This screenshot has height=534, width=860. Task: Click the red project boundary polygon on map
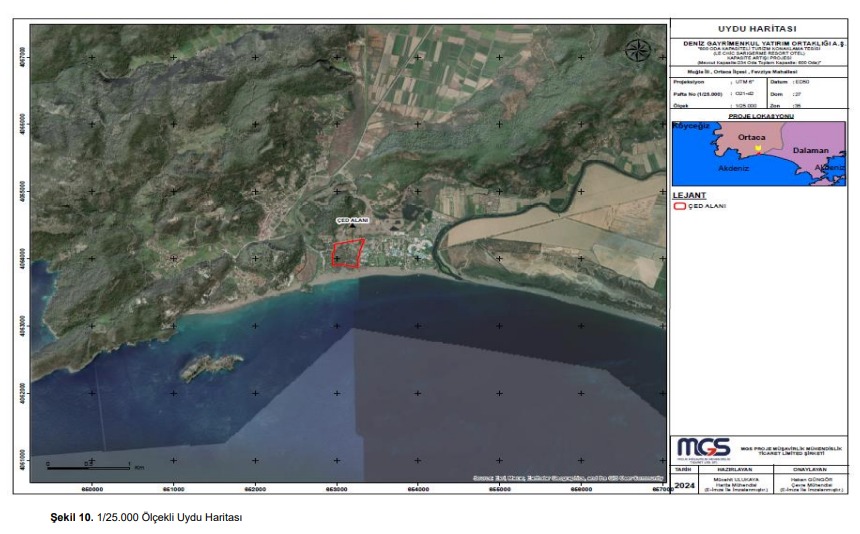(x=347, y=253)
